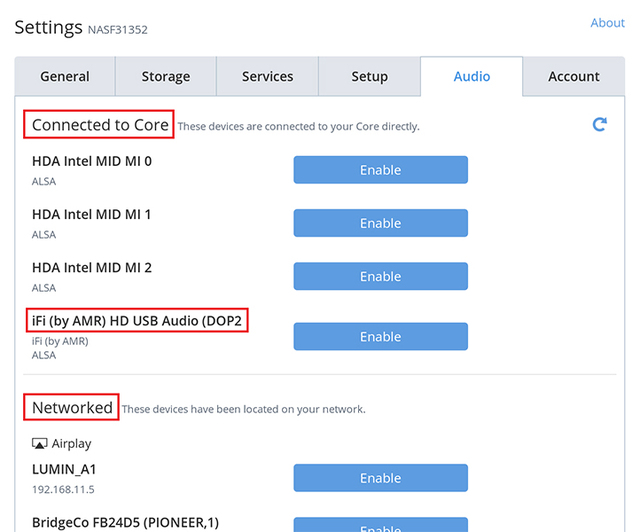Open the About link
The height and width of the screenshot is (532, 640).
point(607,23)
